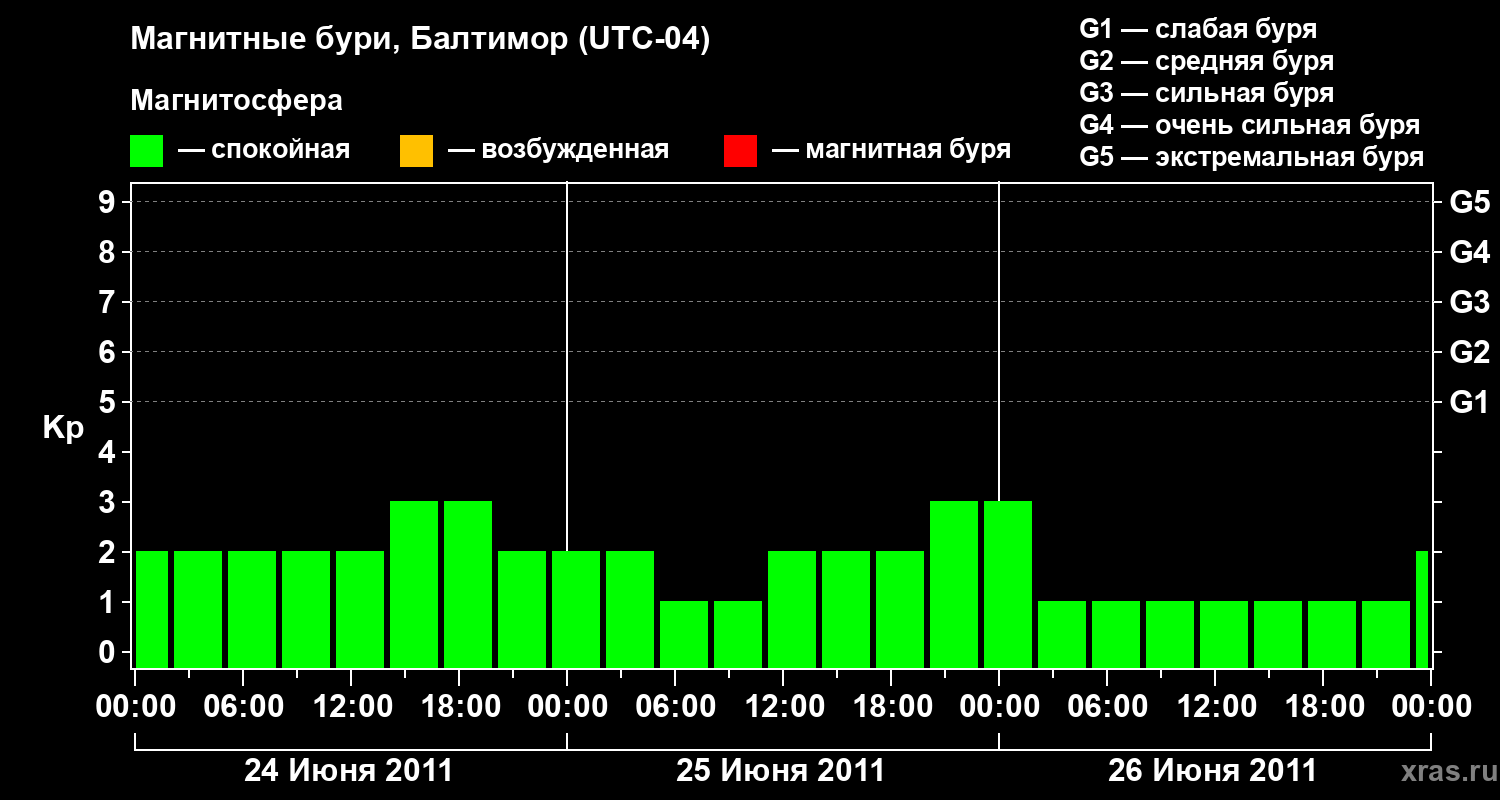Click the 12:00 time label for 24 Июня

pyautogui.click(x=351, y=707)
